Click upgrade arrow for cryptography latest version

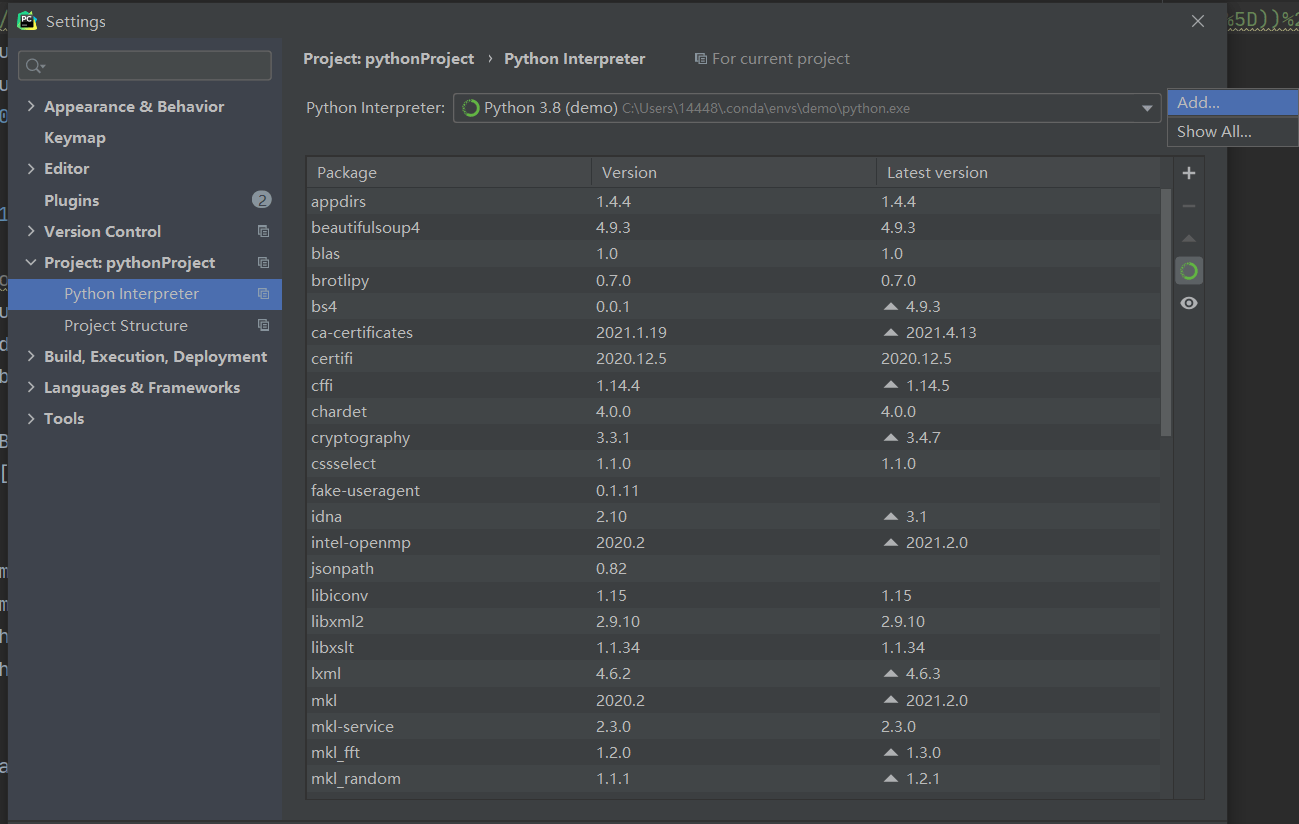coord(891,437)
